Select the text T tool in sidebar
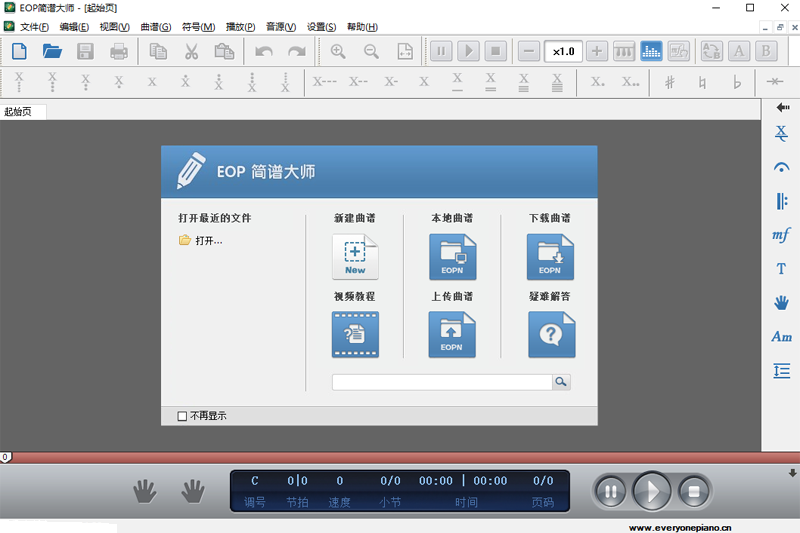This screenshot has height=533, width=800. pos(781,269)
